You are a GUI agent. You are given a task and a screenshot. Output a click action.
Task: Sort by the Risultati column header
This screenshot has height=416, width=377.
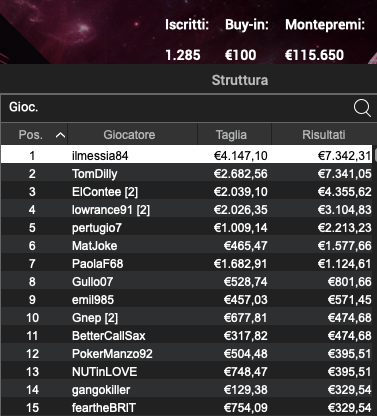click(323, 135)
